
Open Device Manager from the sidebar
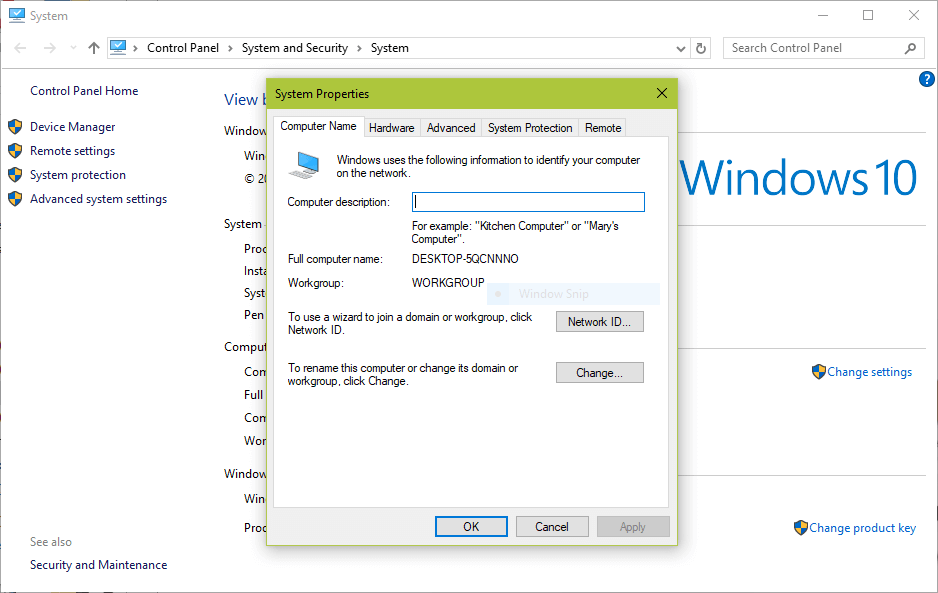72,127
